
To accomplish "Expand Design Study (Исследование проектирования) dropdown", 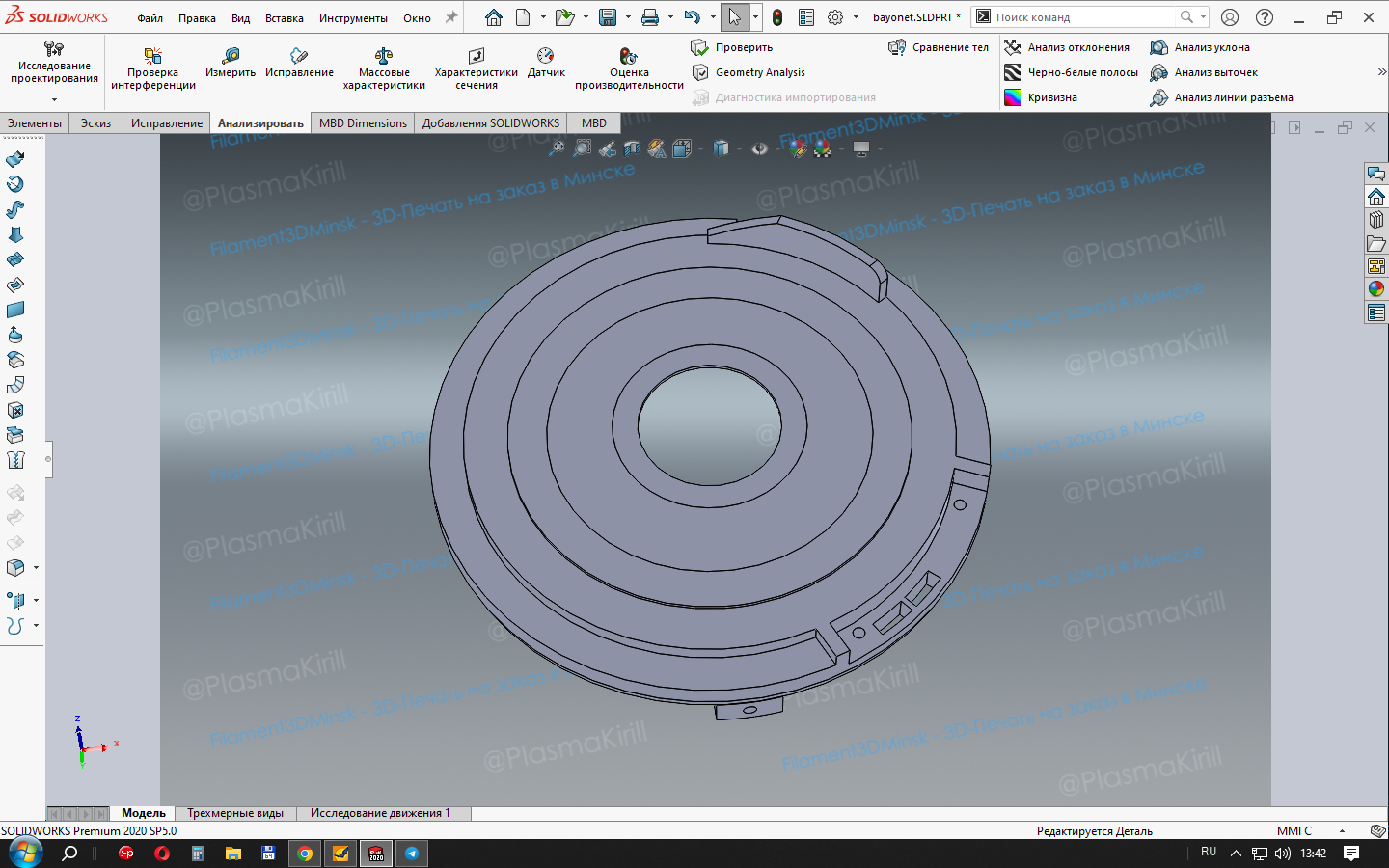I will coord(54,99).
